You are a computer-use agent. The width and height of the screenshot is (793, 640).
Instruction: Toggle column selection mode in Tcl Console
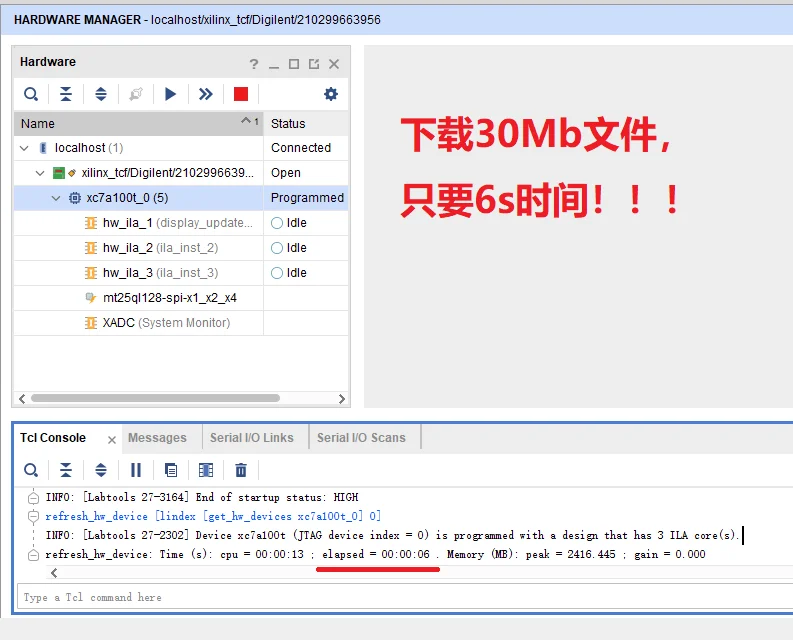pos(206,471)
